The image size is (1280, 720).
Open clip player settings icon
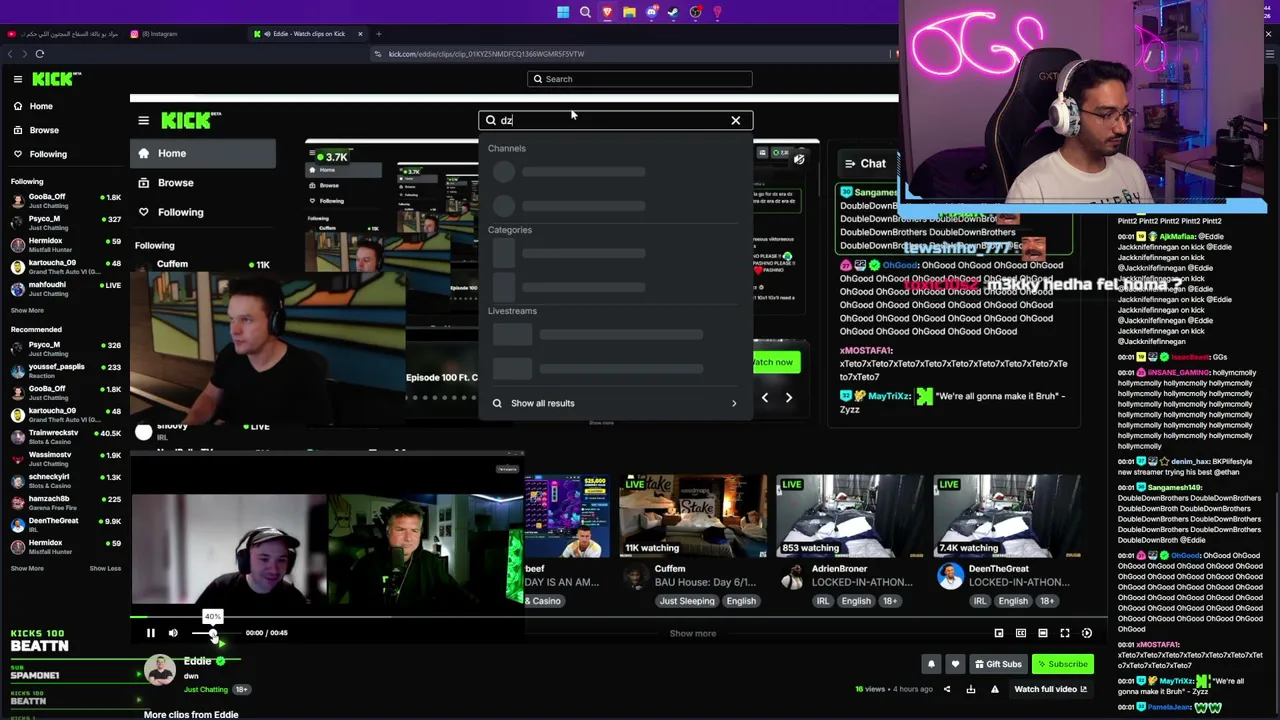coord(1087,633)
